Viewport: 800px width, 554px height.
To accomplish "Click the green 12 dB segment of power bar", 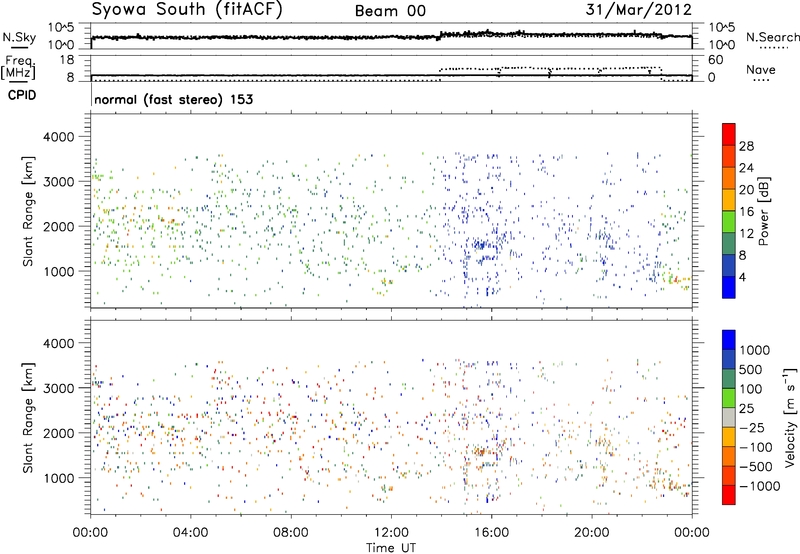I will pyautogui.click(x=729, y=222).
